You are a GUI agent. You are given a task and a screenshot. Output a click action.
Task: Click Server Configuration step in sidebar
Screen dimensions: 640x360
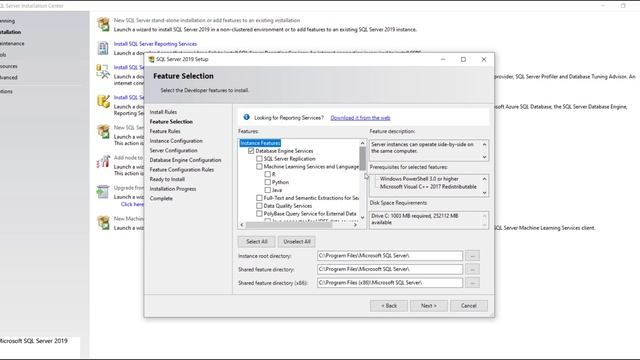coord(173,150)
